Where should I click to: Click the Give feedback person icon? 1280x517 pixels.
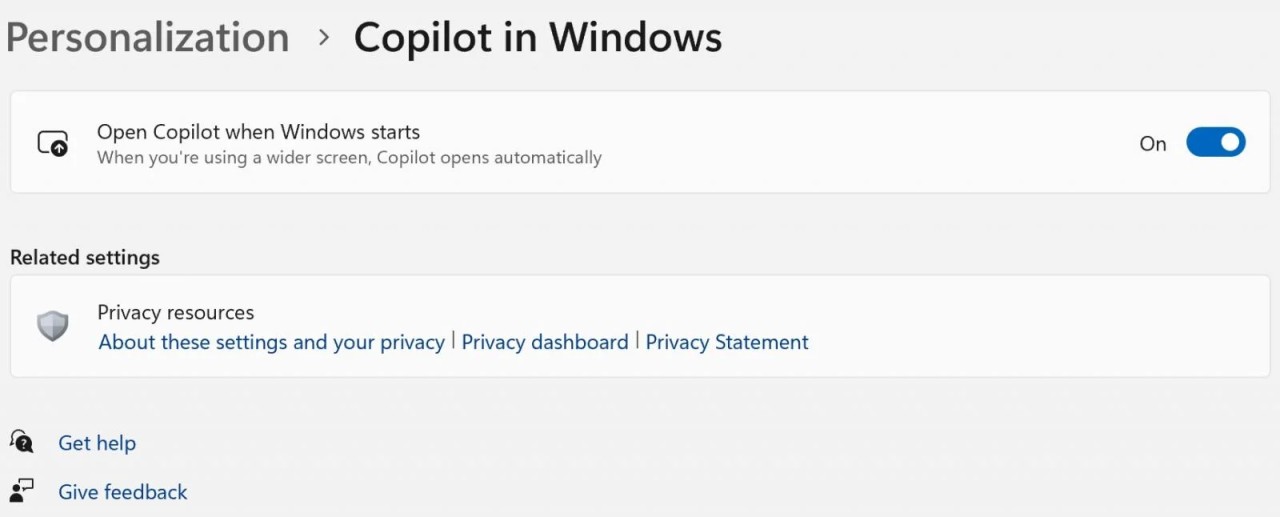click(x=22, y=491)
